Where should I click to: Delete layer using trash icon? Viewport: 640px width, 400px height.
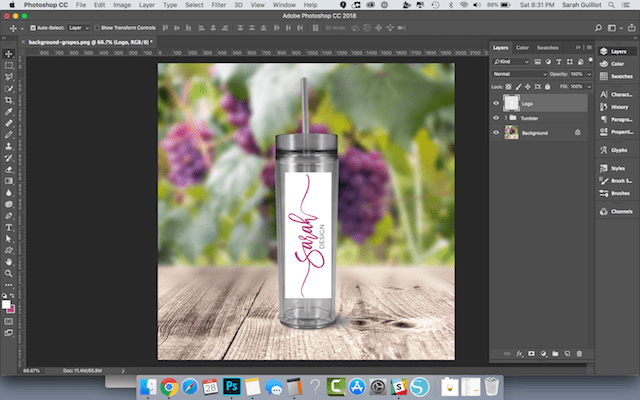coord(580,353)
